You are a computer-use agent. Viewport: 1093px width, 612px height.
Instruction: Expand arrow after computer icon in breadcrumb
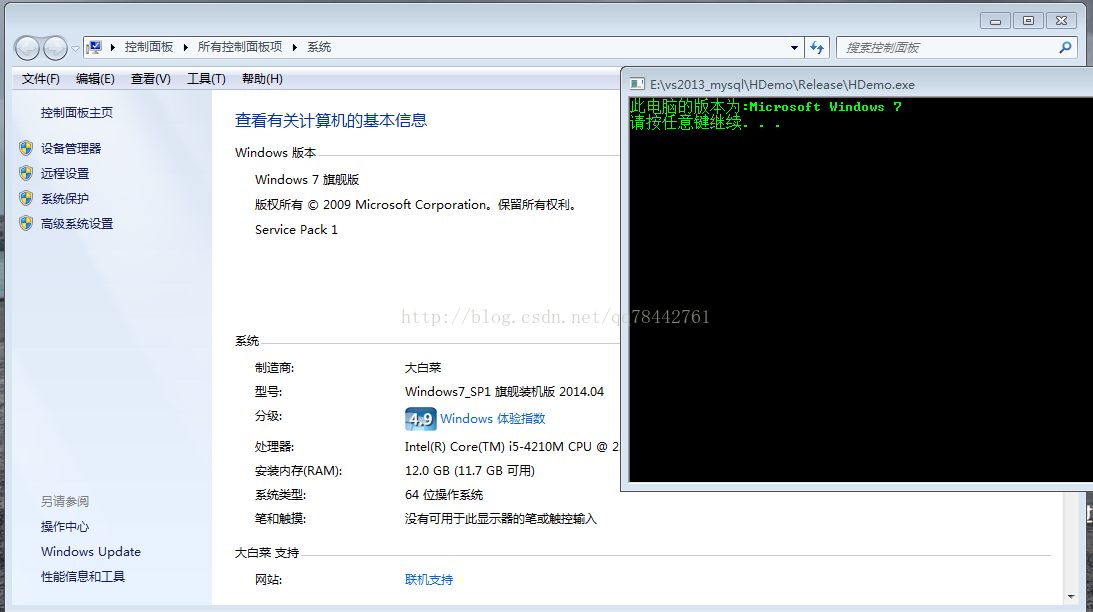113,47
